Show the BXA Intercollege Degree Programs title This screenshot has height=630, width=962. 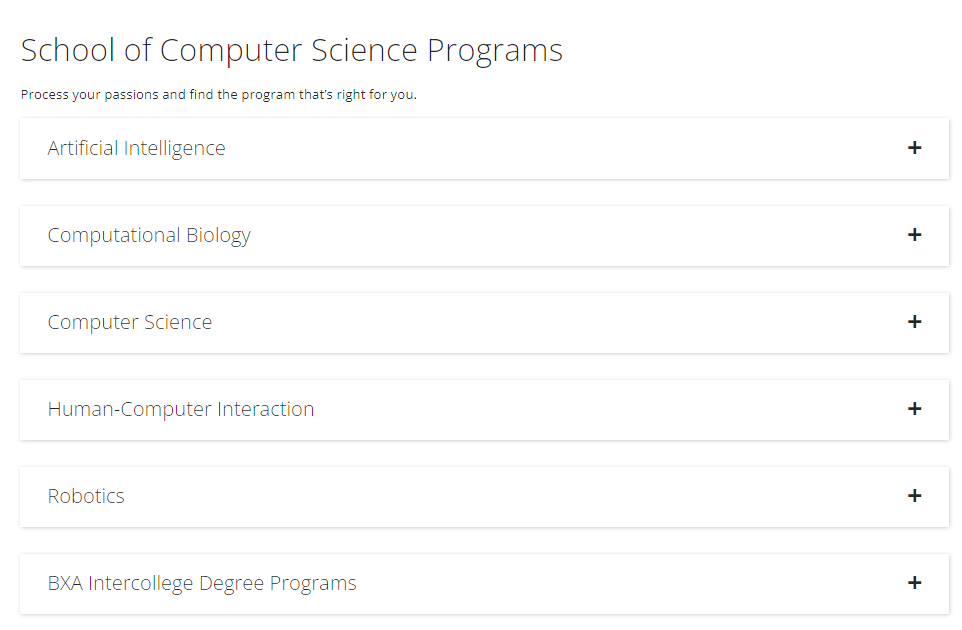202,583
